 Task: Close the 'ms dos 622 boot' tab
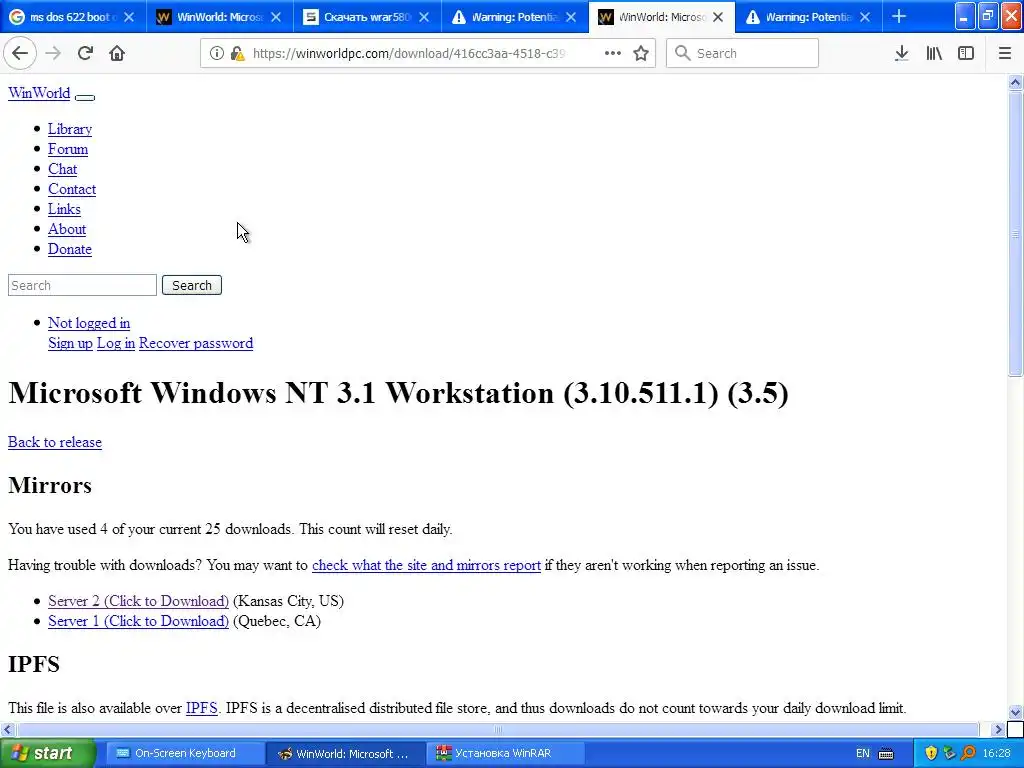[129, 17]
